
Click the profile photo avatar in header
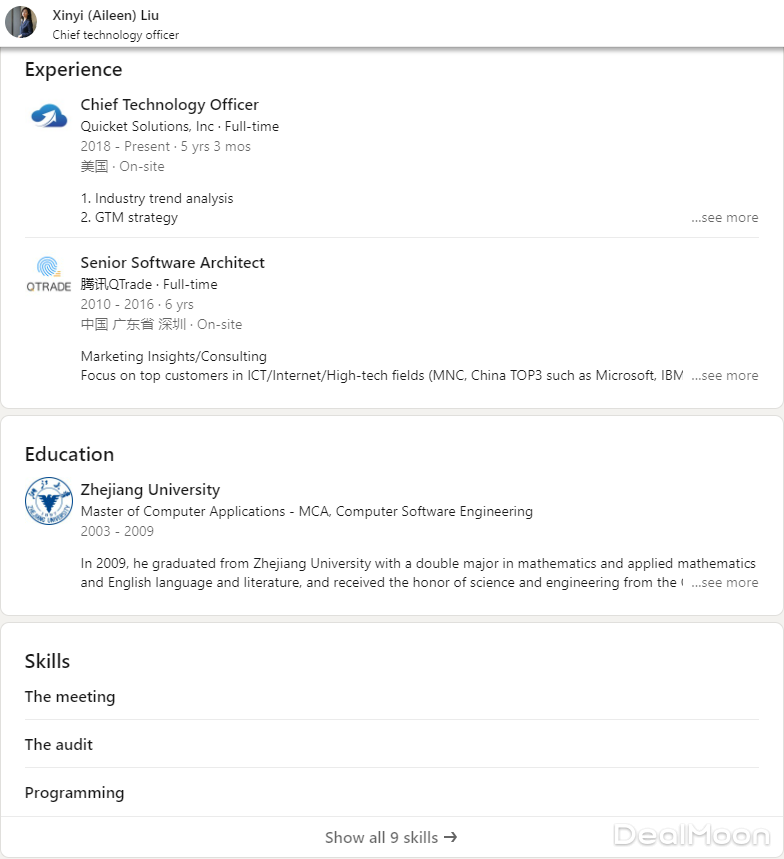point(21,22)
